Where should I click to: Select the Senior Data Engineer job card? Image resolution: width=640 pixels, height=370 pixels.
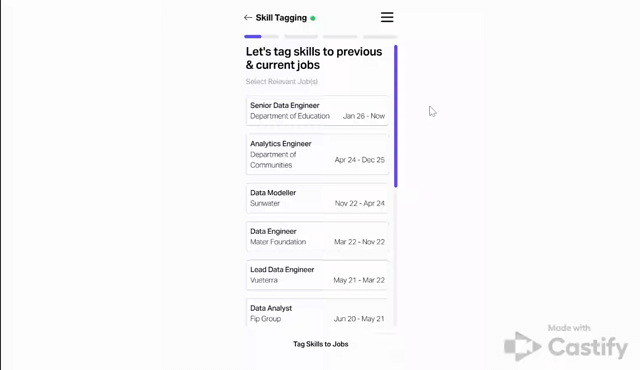click(317, 111)
